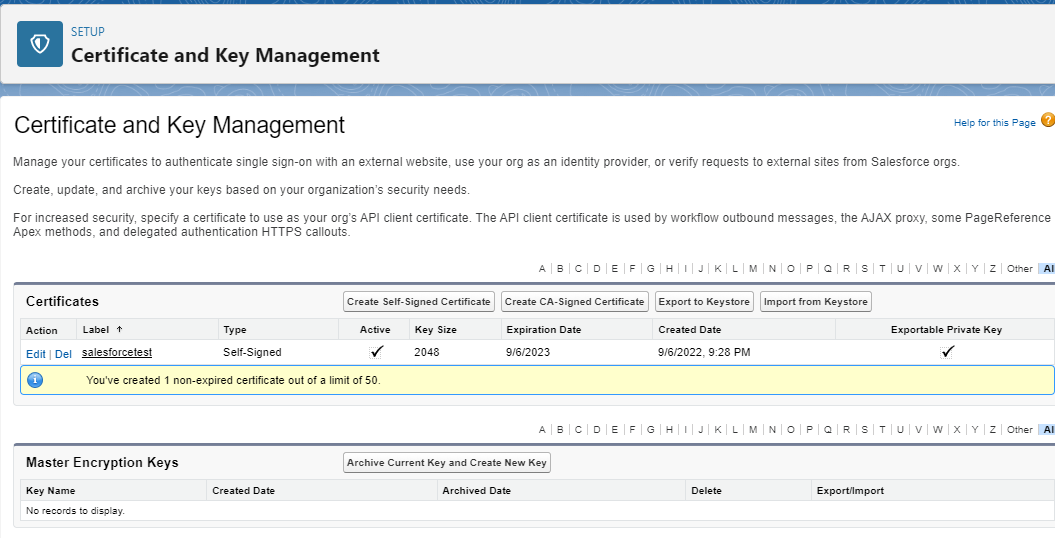Click the help question mark icon
1055x538 pixels.
(1047, 121)
